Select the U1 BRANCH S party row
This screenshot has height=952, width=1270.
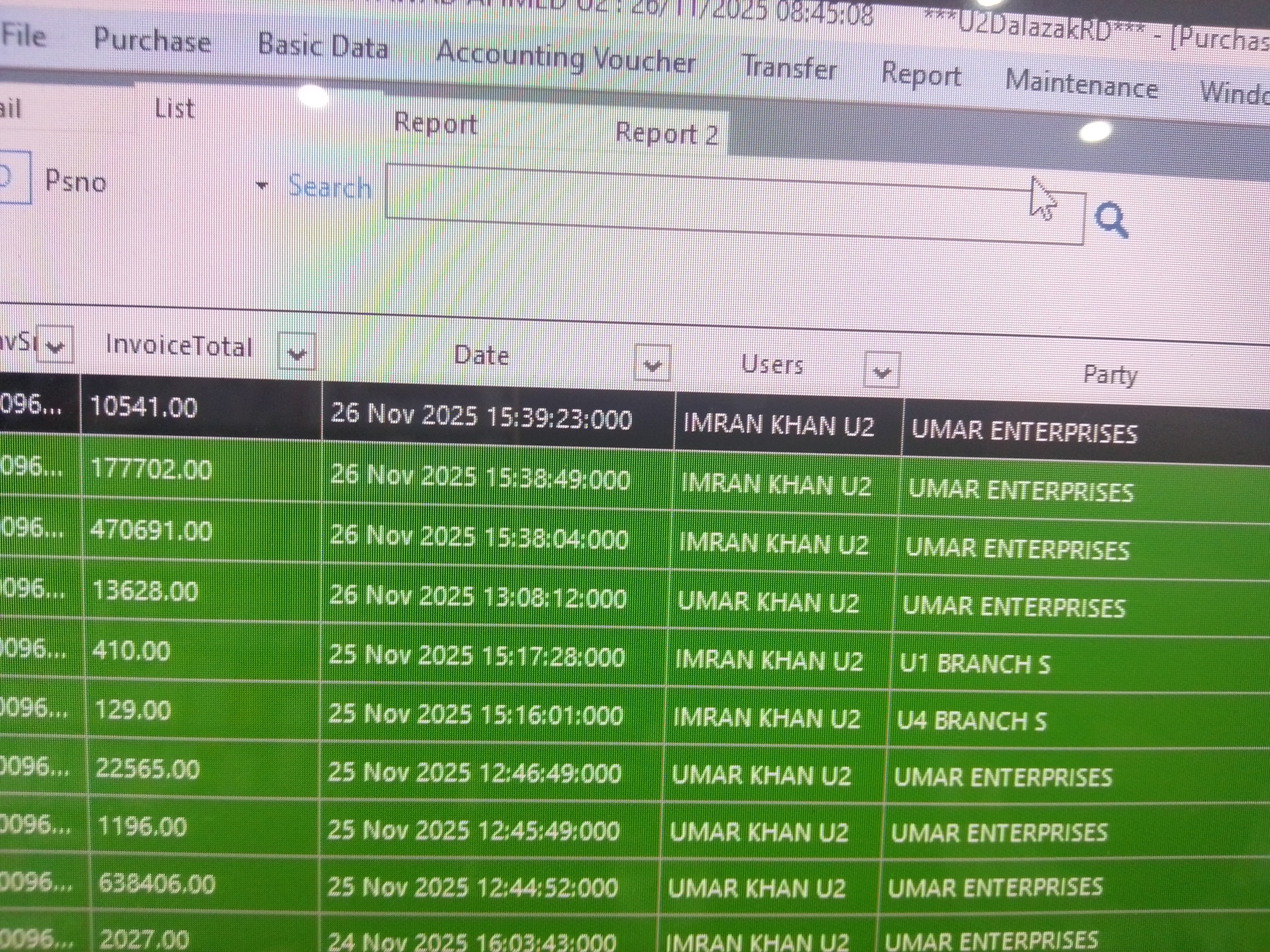point(974,664)
